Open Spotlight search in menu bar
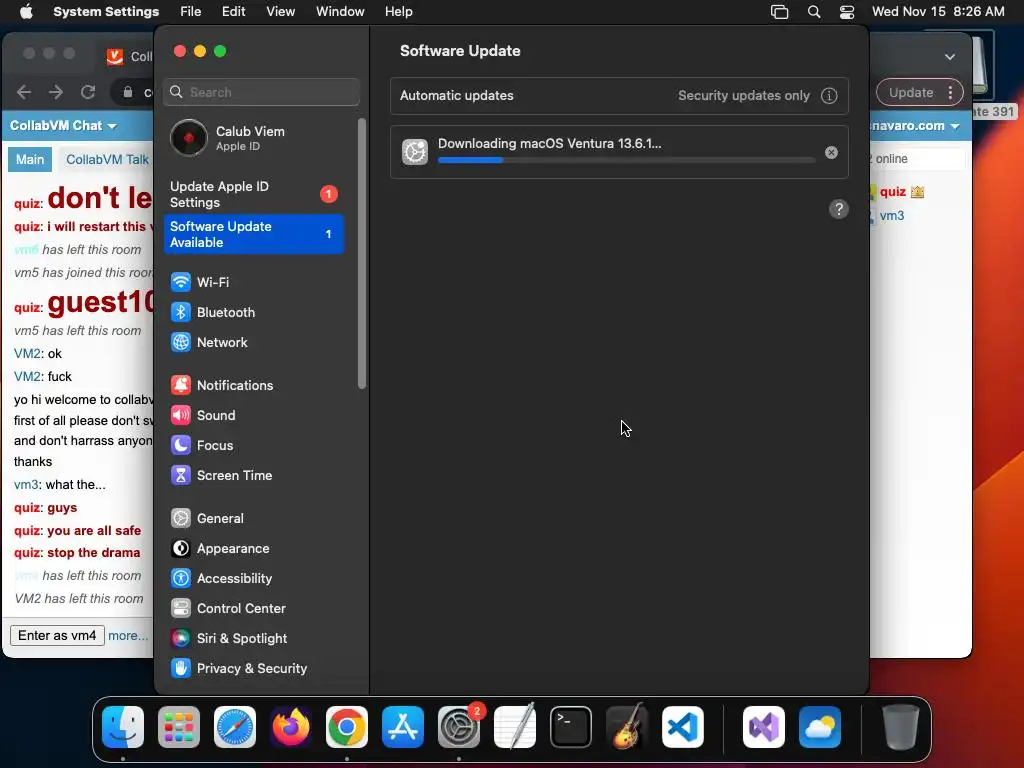1024x768 pixels. [814, 12]
